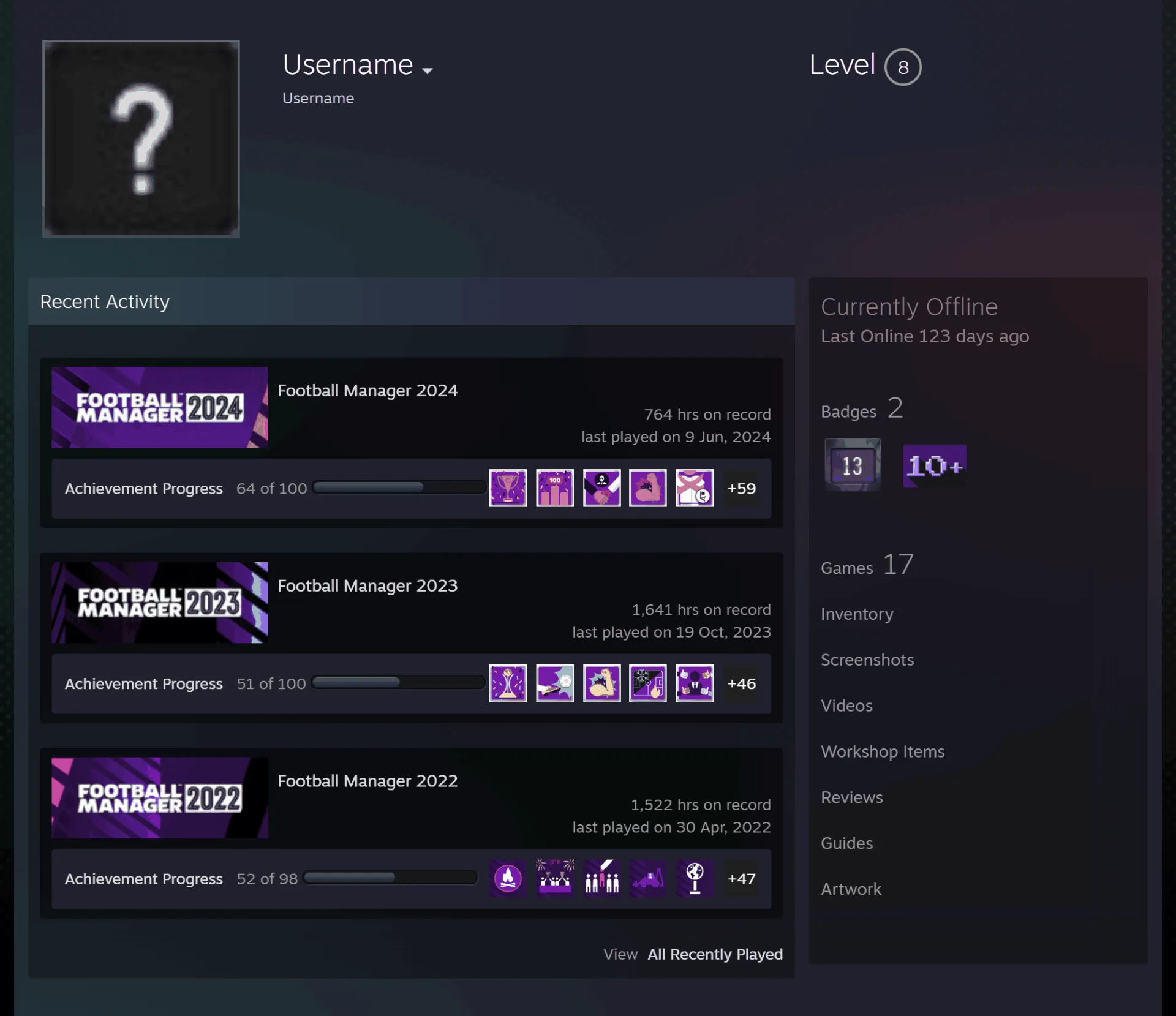This screenshot has height=1016, width=1176.
Task: Click the flexed arm achievement icon in Football Manager 2024 row
Action: coord(648,488)
